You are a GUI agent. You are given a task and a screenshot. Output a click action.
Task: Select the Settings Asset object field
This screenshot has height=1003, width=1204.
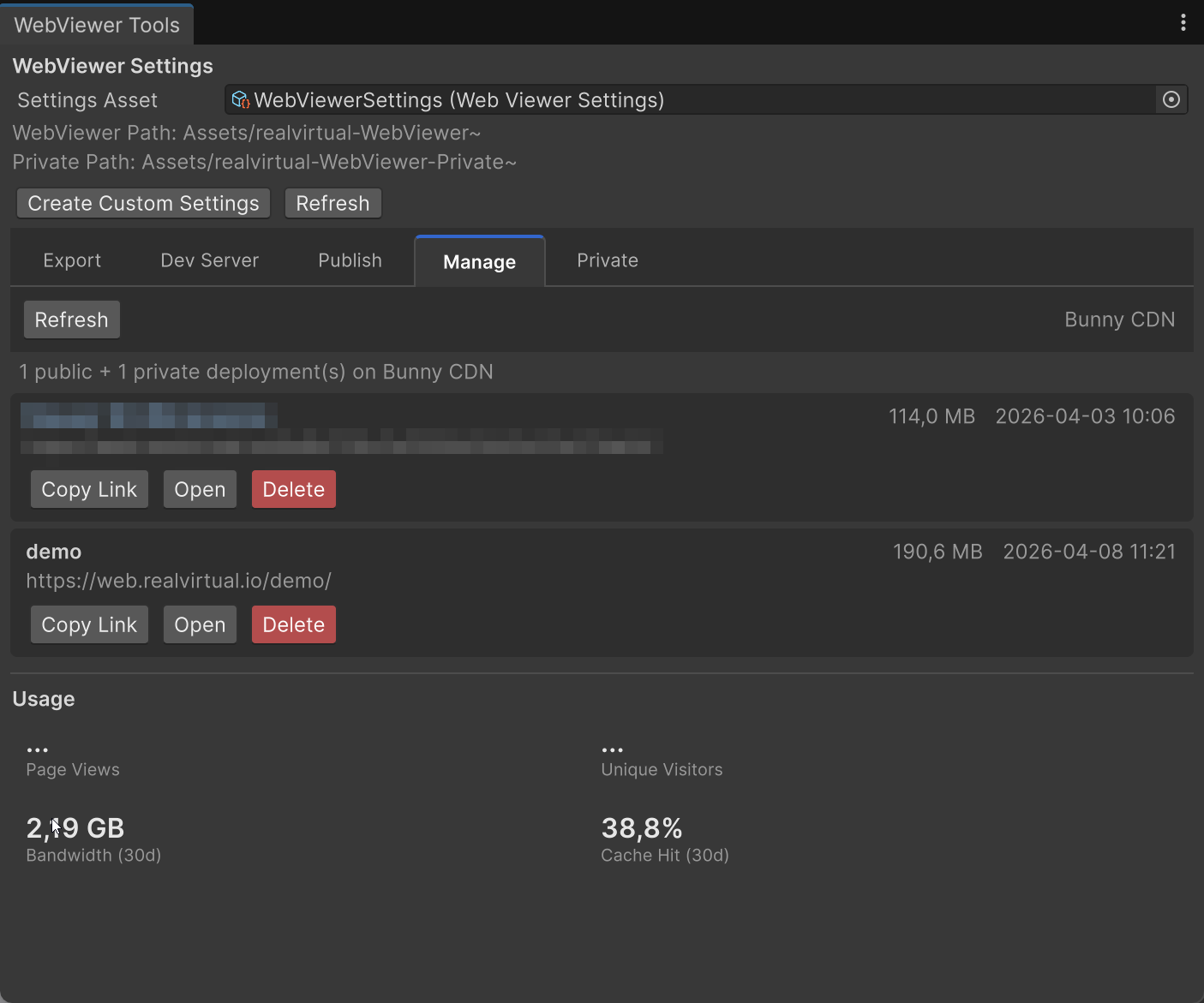pos(686,100)
